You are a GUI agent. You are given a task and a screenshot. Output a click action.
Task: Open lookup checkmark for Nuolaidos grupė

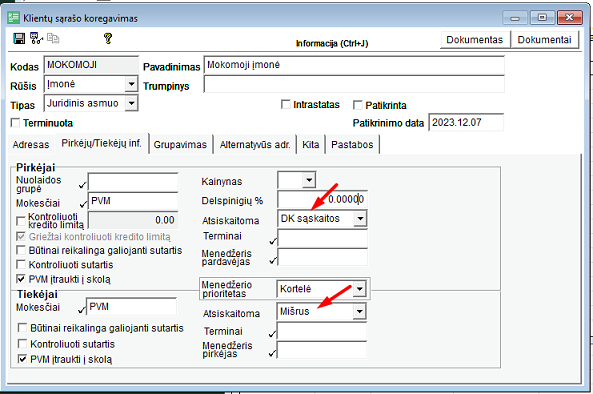[82, 185]
